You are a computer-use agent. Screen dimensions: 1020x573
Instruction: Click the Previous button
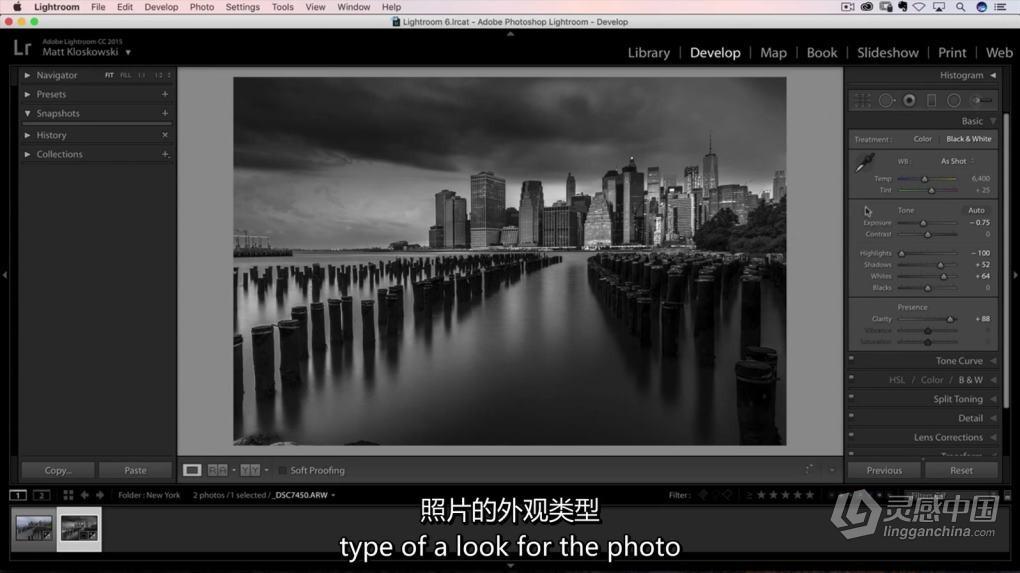(884, 470)
